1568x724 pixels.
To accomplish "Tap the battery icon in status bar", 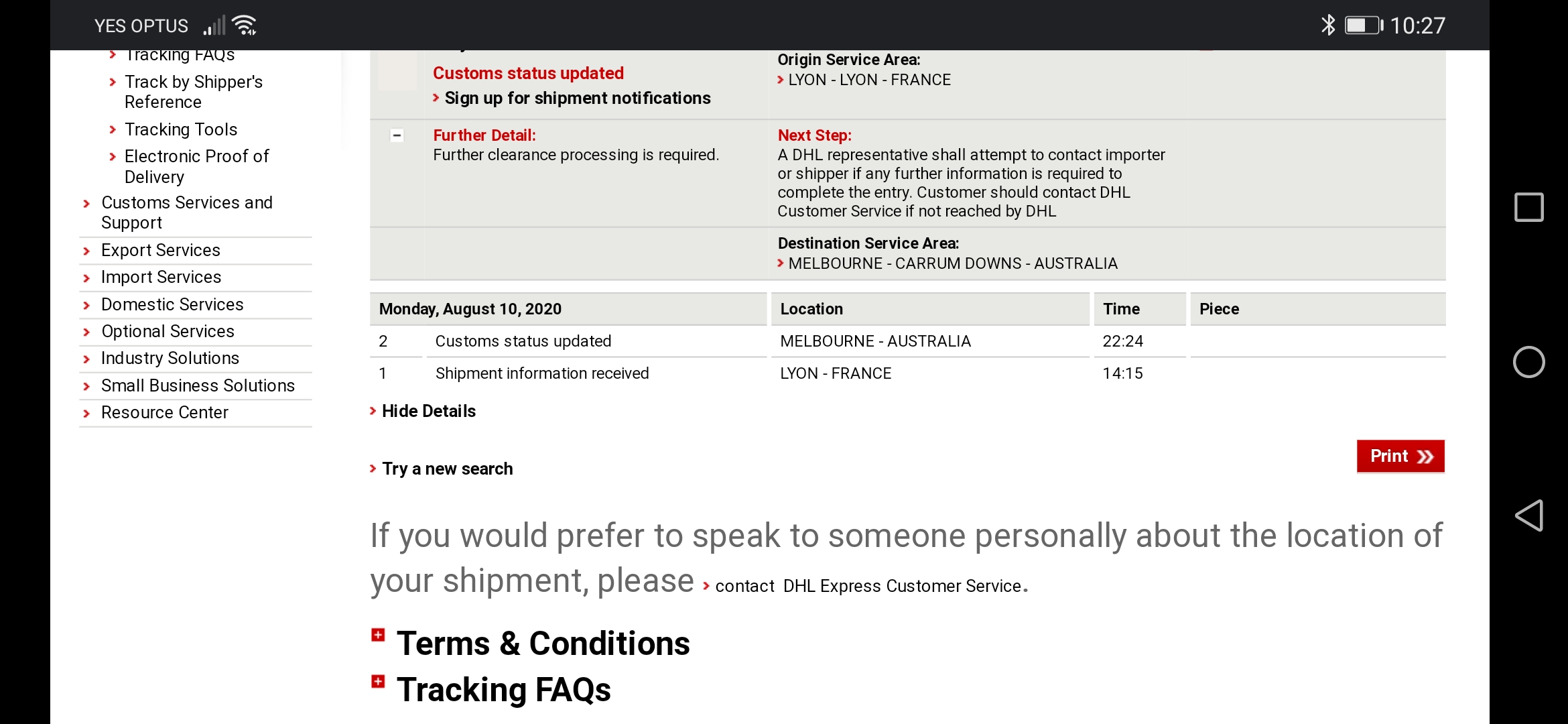I will [x=1363, y=25].
